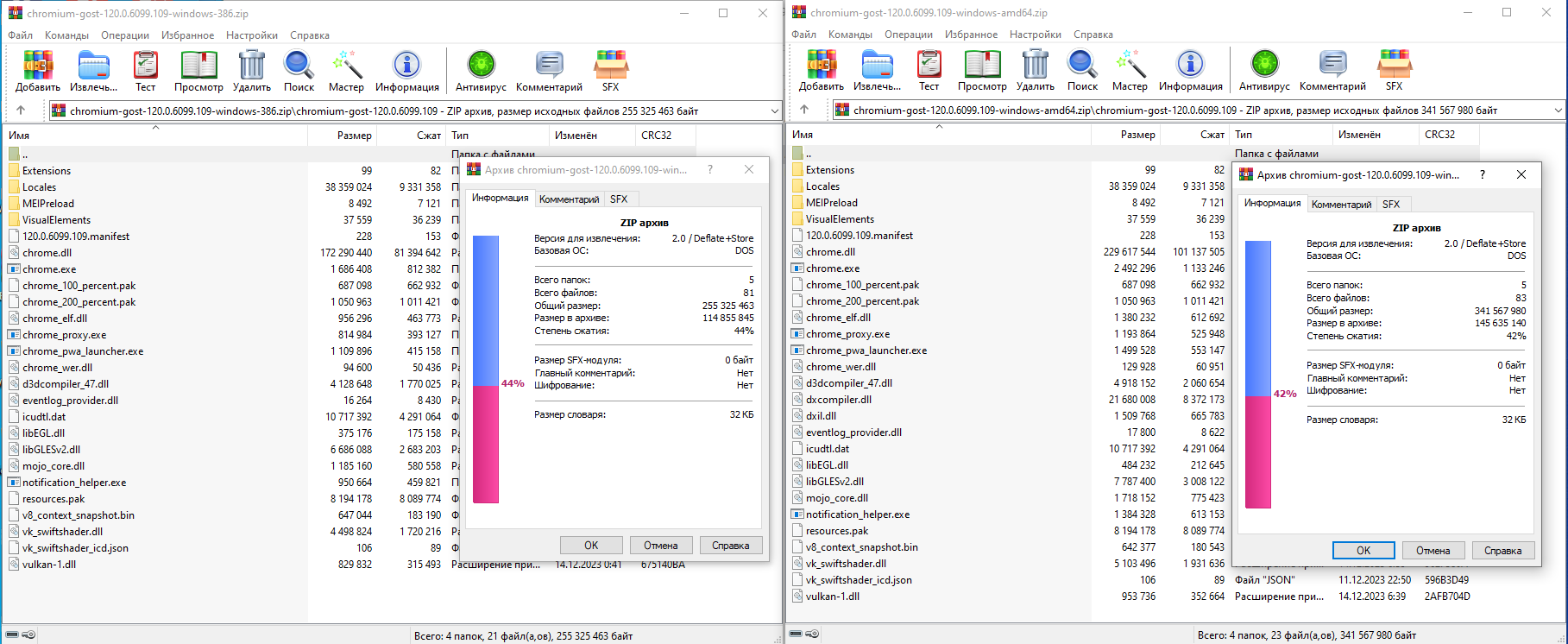Click Удалить trash icon in right amd64 window

coord(1035,70)
